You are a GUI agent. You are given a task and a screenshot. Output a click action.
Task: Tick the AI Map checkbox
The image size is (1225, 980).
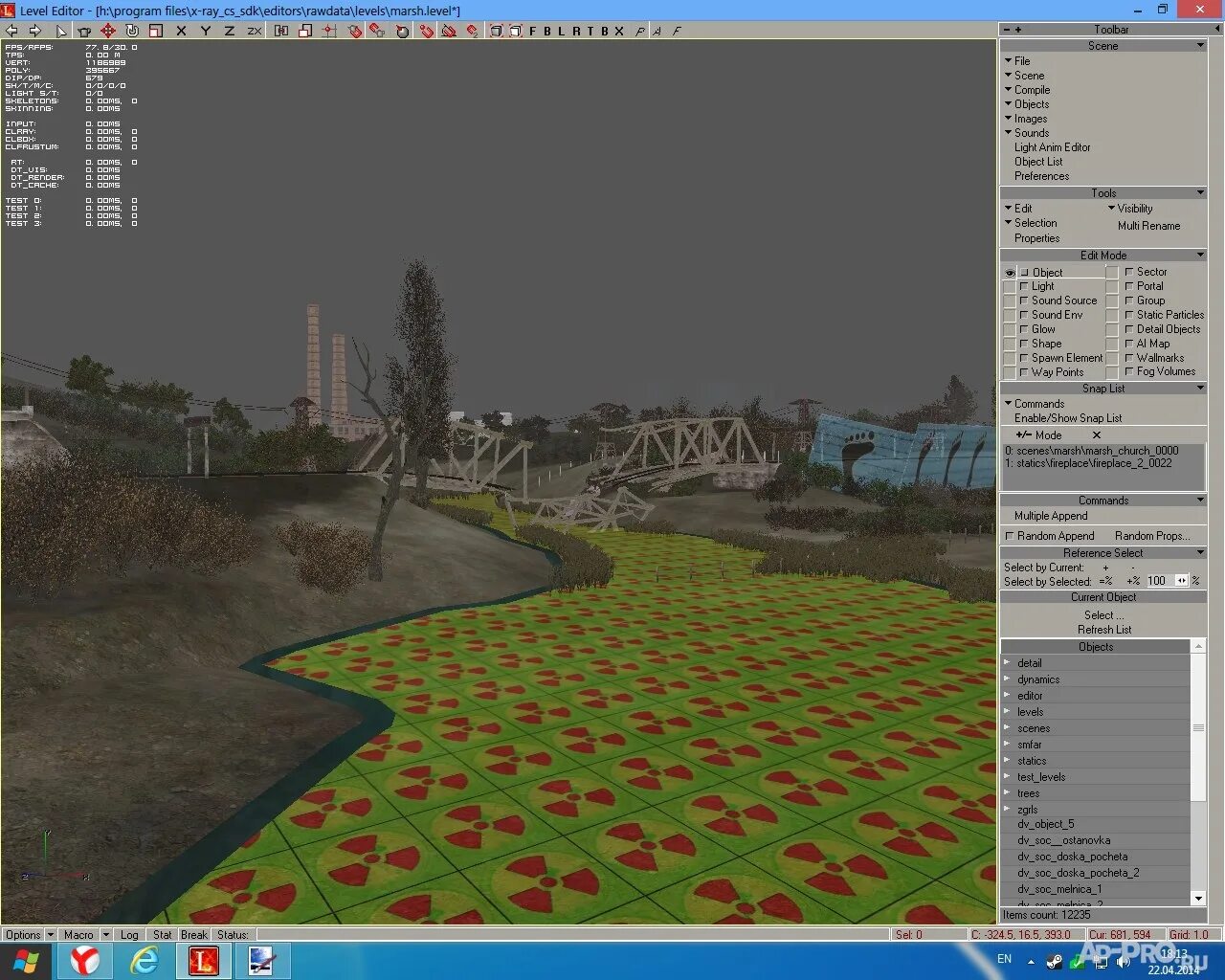pyautogui.click(x=1129, y=344)
